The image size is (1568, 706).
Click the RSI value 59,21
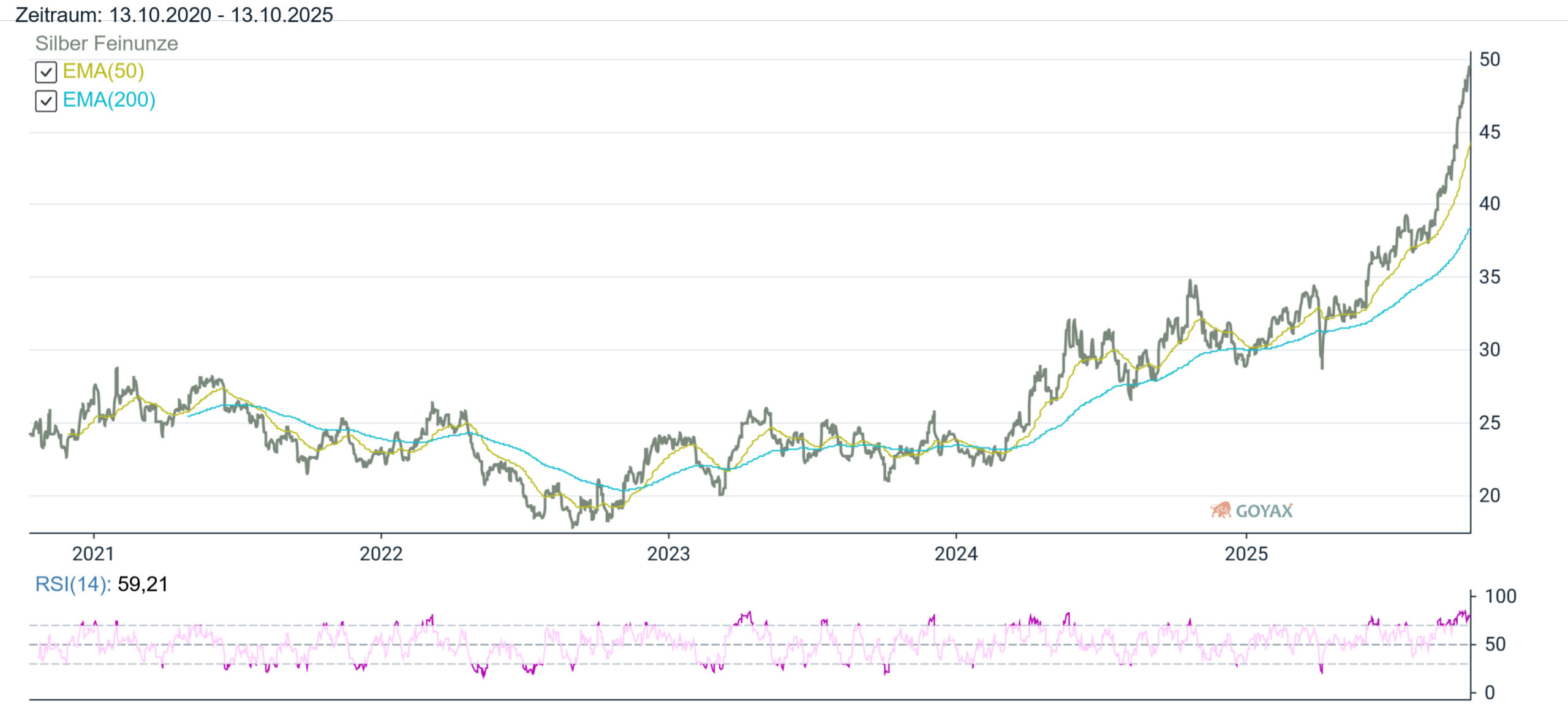tap(143, 584)
